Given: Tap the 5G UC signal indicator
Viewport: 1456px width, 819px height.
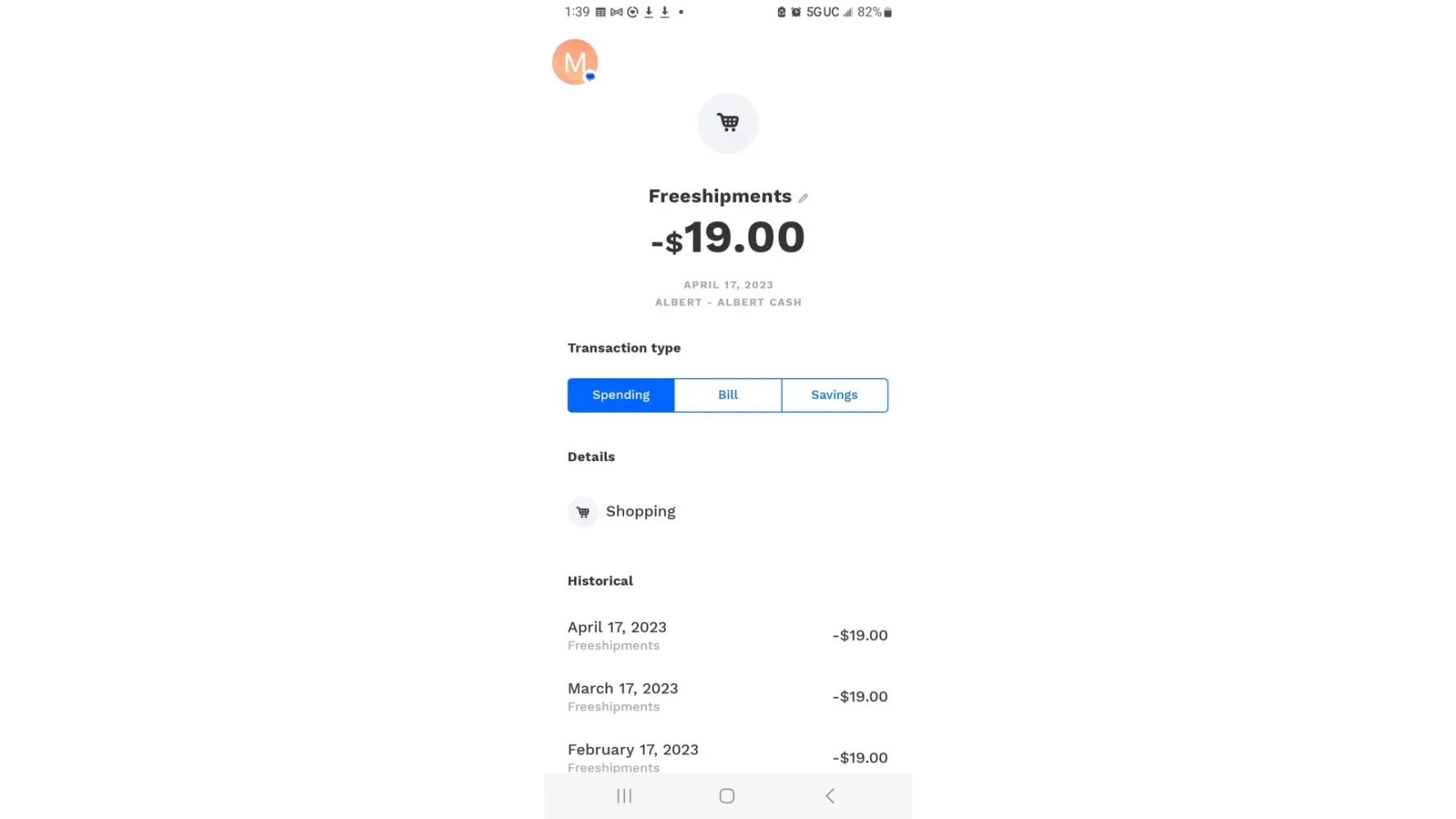Looking at the screenshot, I should tap(823, 12).
